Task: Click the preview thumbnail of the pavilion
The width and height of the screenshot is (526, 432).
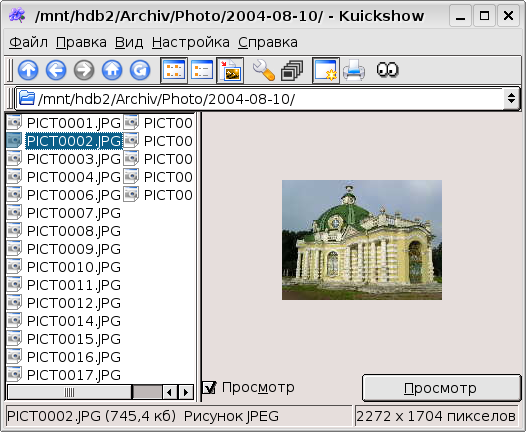Action: coord(362,240)
